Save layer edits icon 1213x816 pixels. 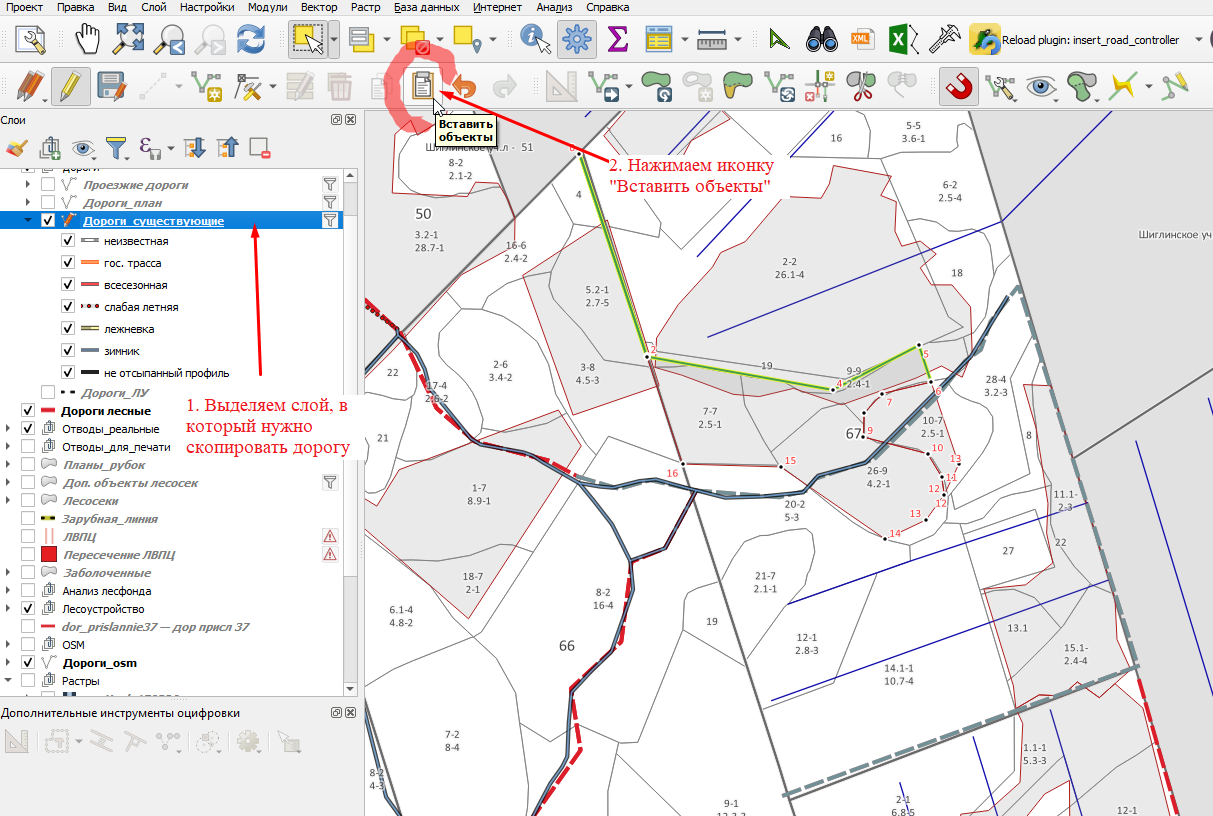(x=110, y=86)
